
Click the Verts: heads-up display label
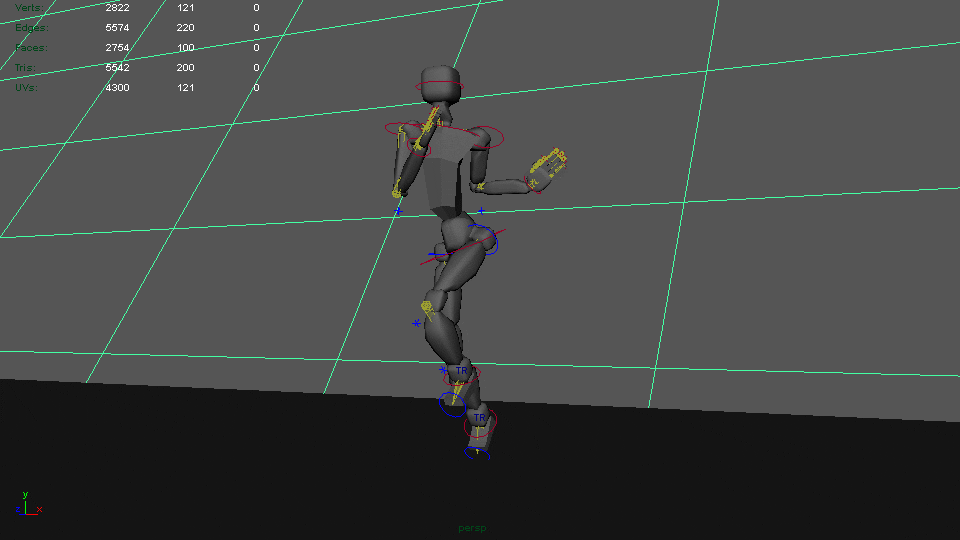(x=29, y=7)
